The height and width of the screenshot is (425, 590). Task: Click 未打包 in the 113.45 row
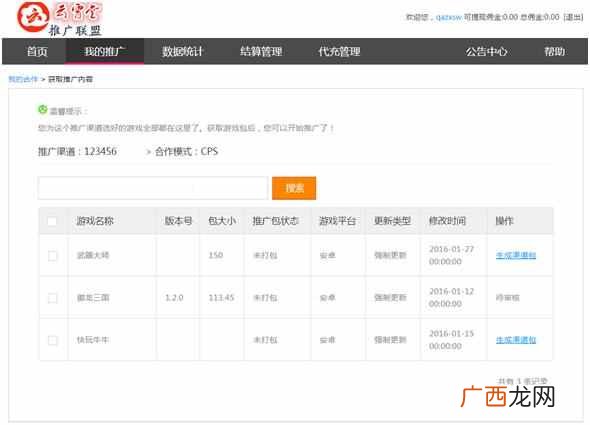pyautogui.click(x=265, y=298)
